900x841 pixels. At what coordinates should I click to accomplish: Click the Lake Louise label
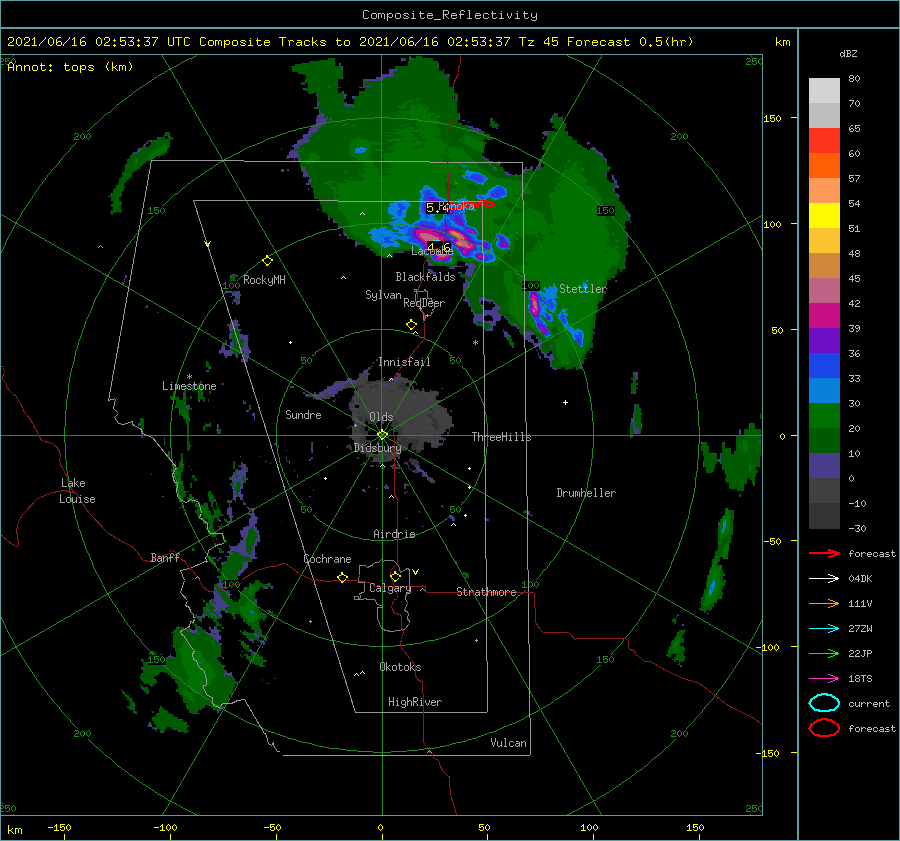click(77, 491)
